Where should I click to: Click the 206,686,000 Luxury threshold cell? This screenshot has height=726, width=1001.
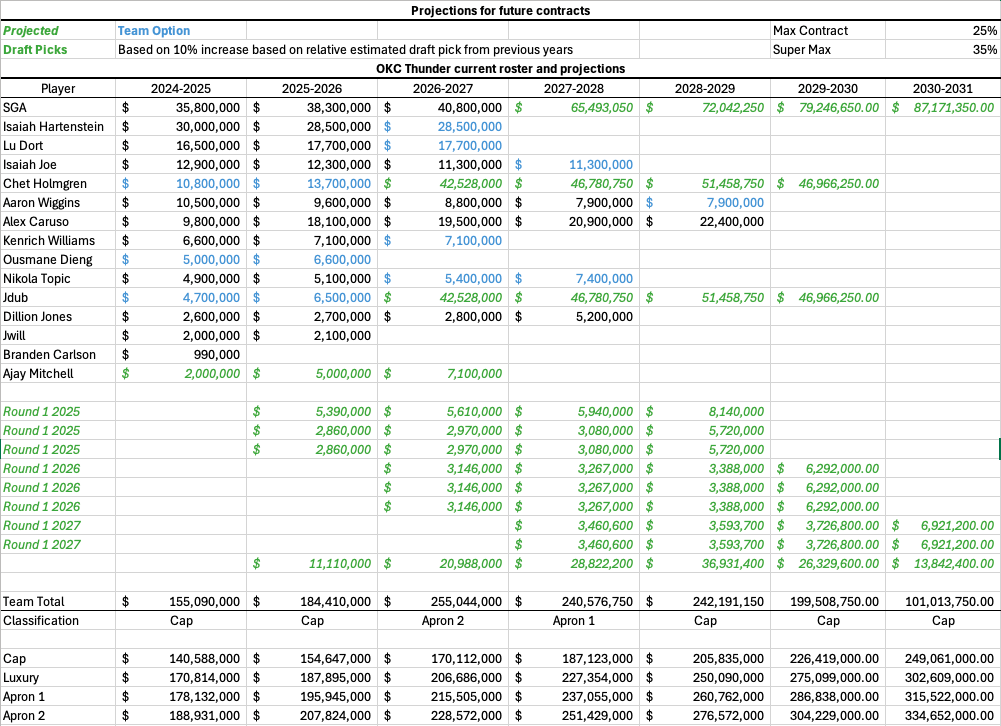[443, 677]
